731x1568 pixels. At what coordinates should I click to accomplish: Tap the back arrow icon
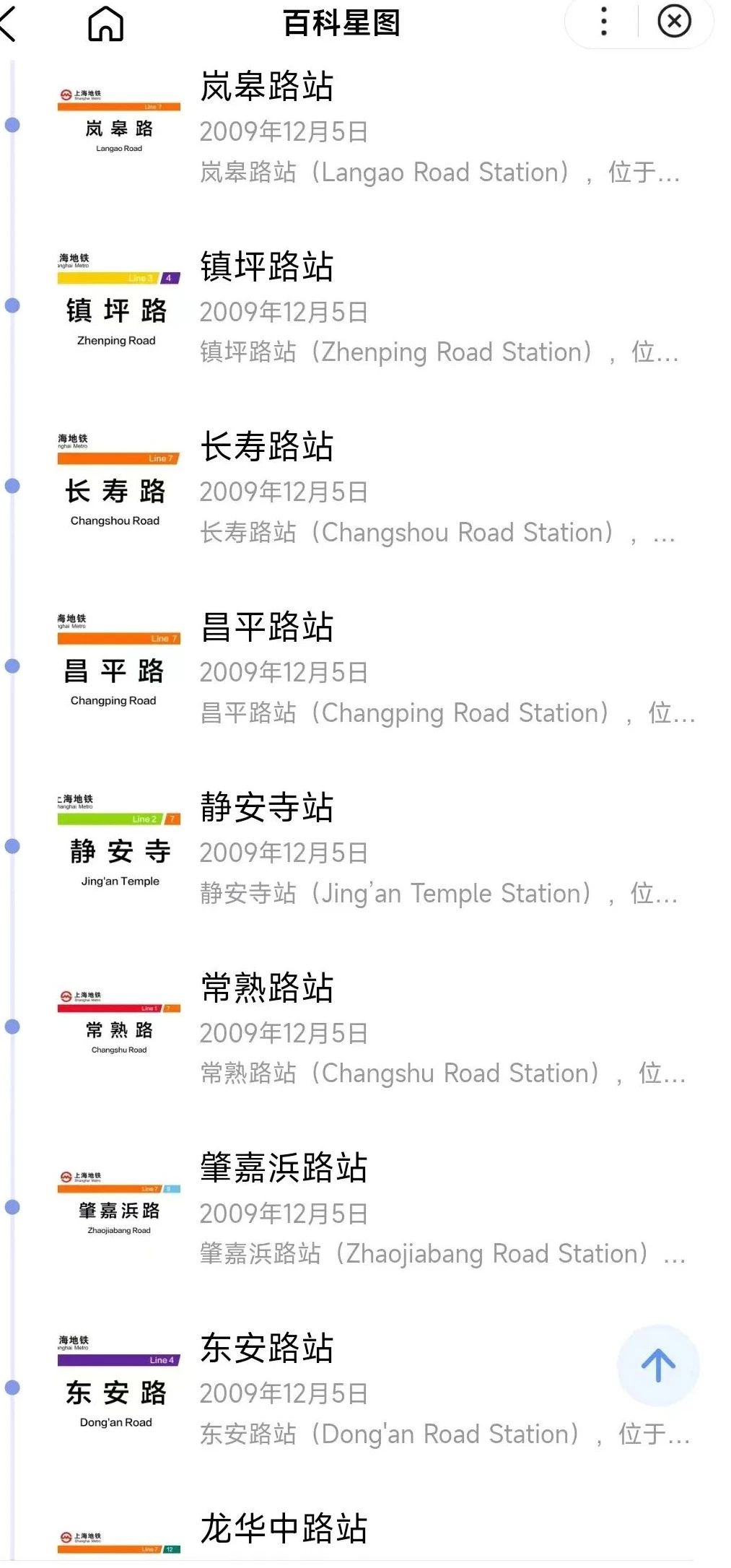click(9, 23)
